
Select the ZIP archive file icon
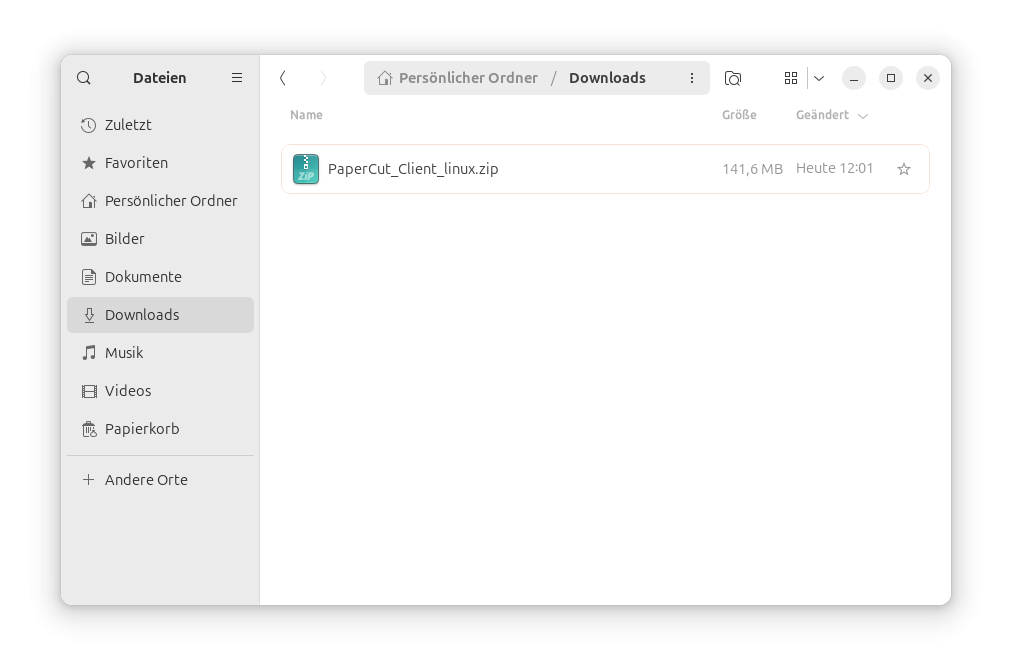(x=306, y=169)
